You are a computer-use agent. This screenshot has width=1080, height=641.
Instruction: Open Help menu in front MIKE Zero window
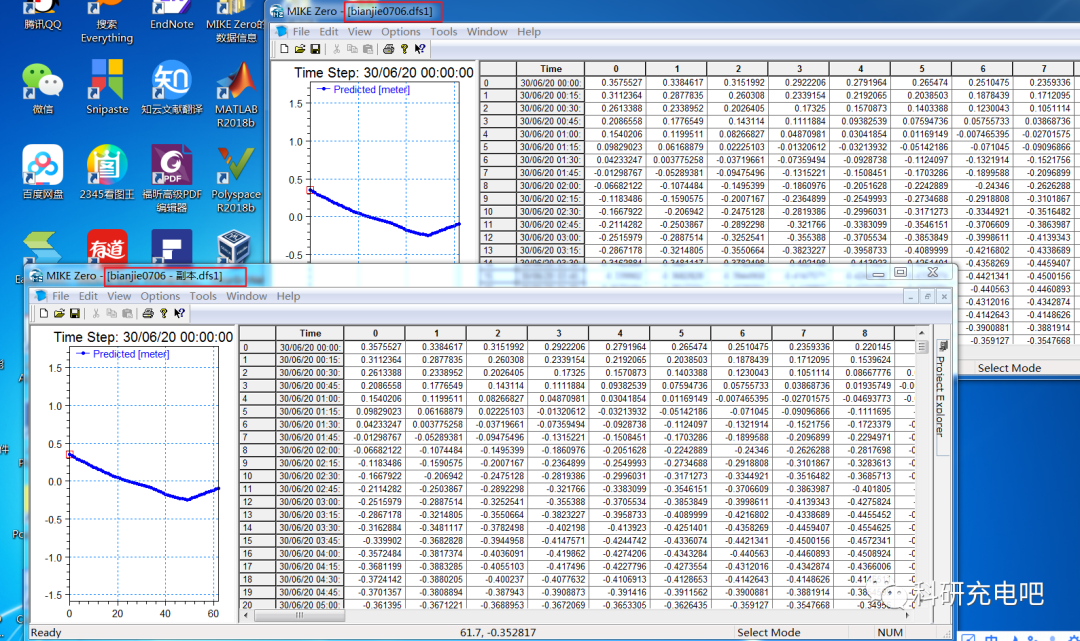[289, 296]
